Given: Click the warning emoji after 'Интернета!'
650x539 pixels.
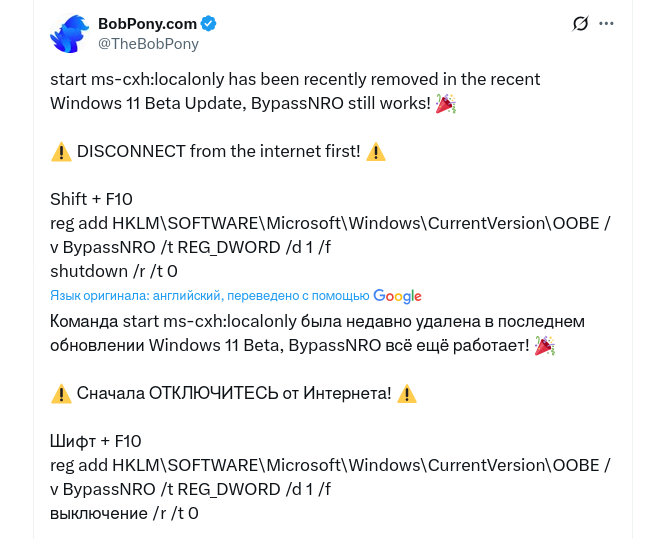Looking at the screenshot, I should point(407,394).
